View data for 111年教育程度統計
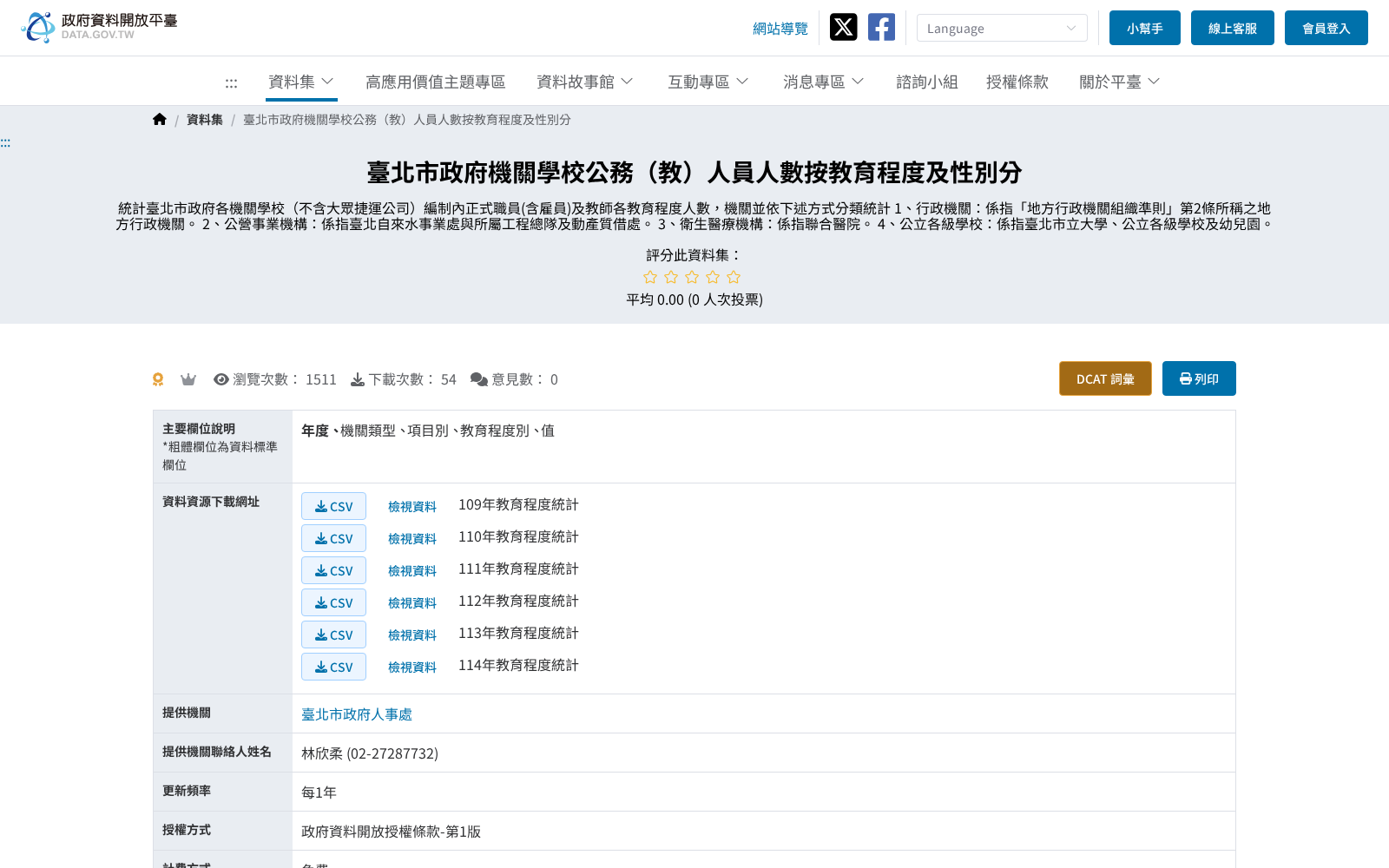1389x868 pixels. (412, 571)
